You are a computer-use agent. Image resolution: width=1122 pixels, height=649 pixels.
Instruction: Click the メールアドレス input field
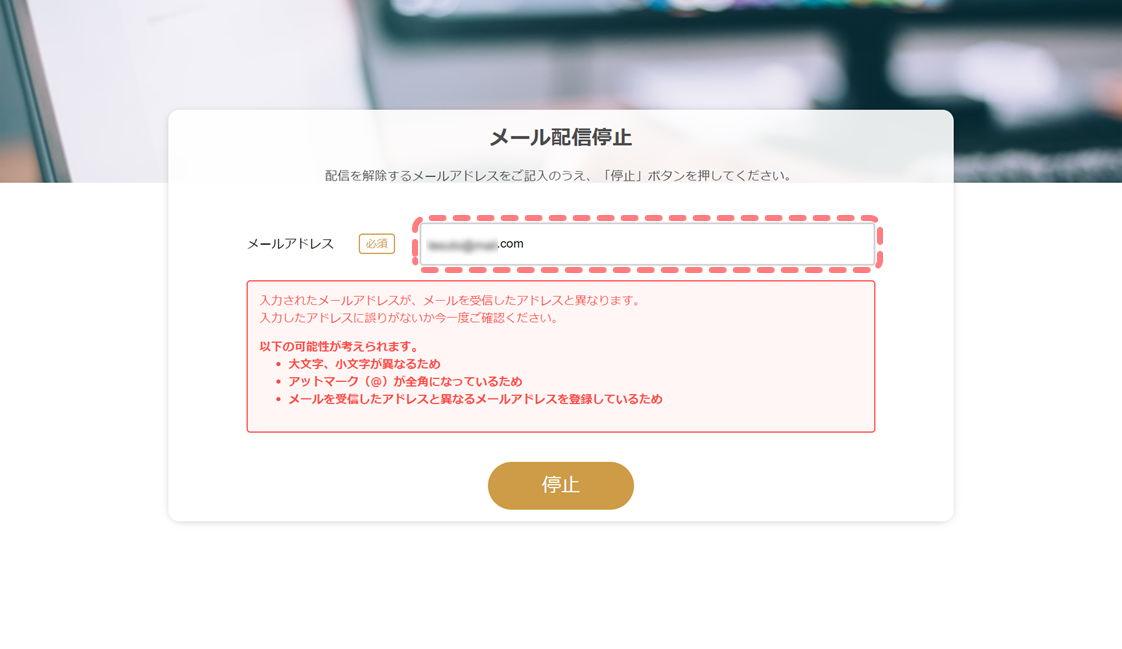[647, 244]
